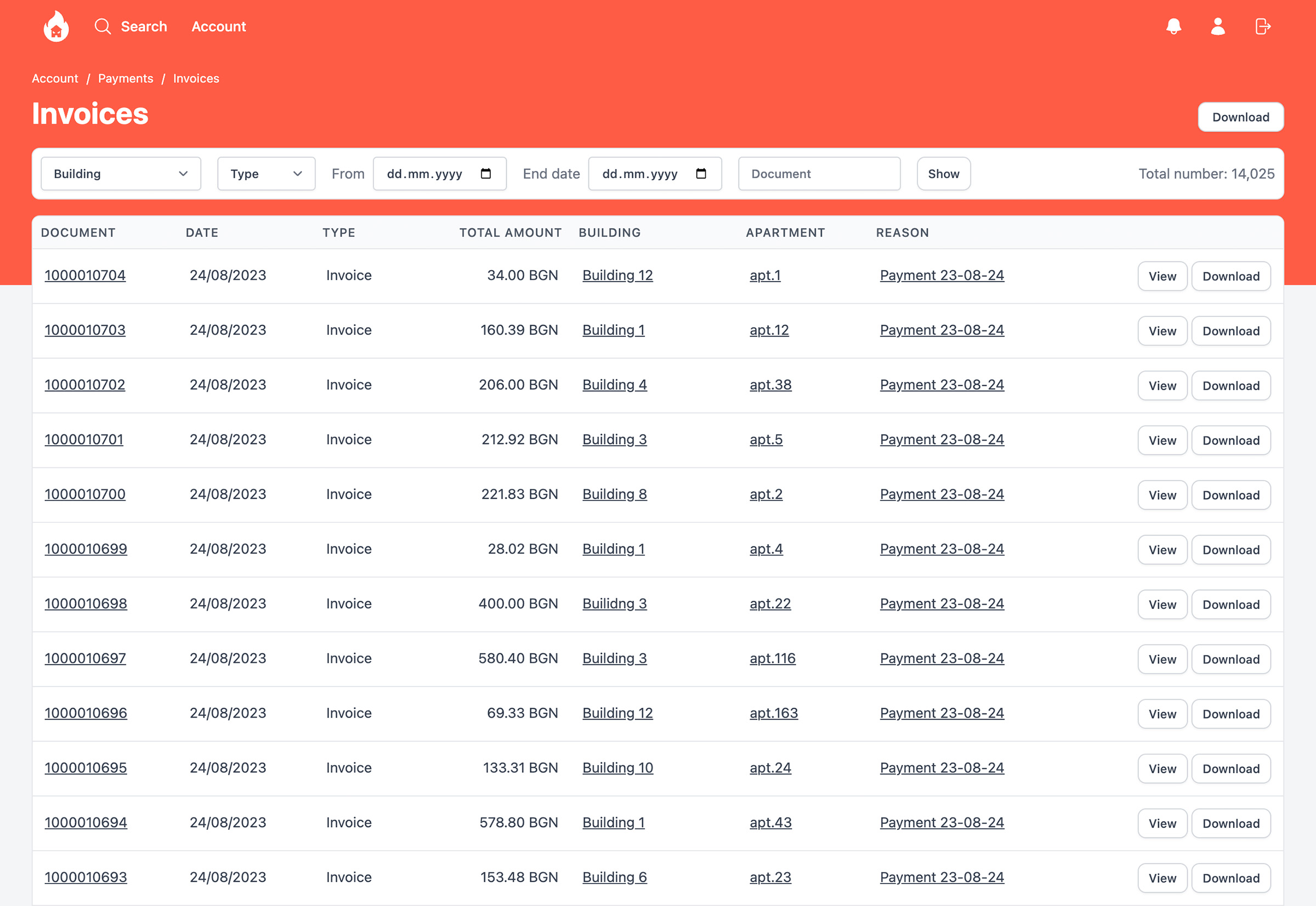
Task: Click the flame house logo icon
Action: pyautogui.click(x=56, y=26)
